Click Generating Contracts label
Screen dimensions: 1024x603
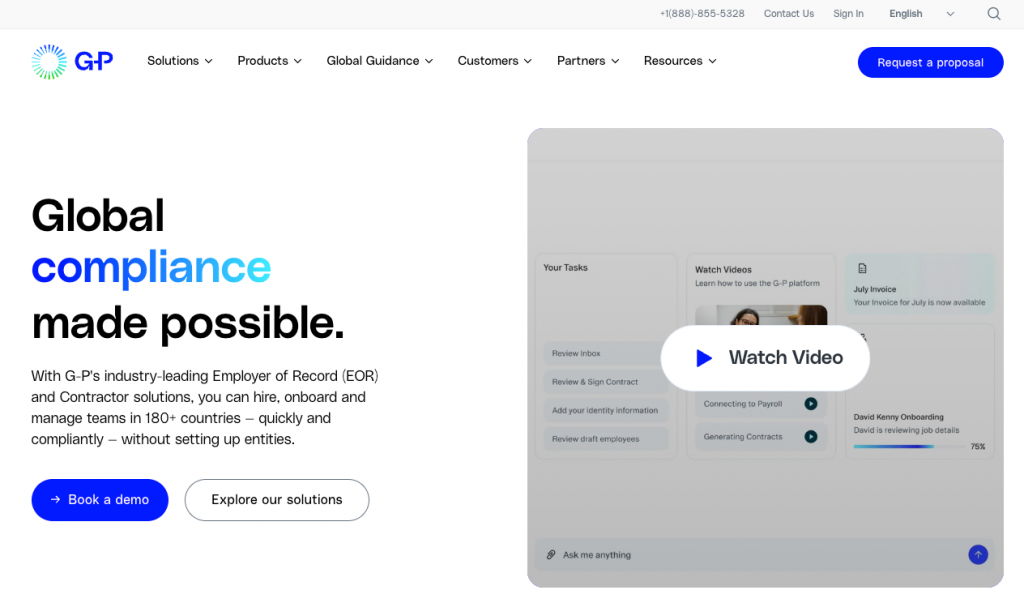click(x=743, y=436)
